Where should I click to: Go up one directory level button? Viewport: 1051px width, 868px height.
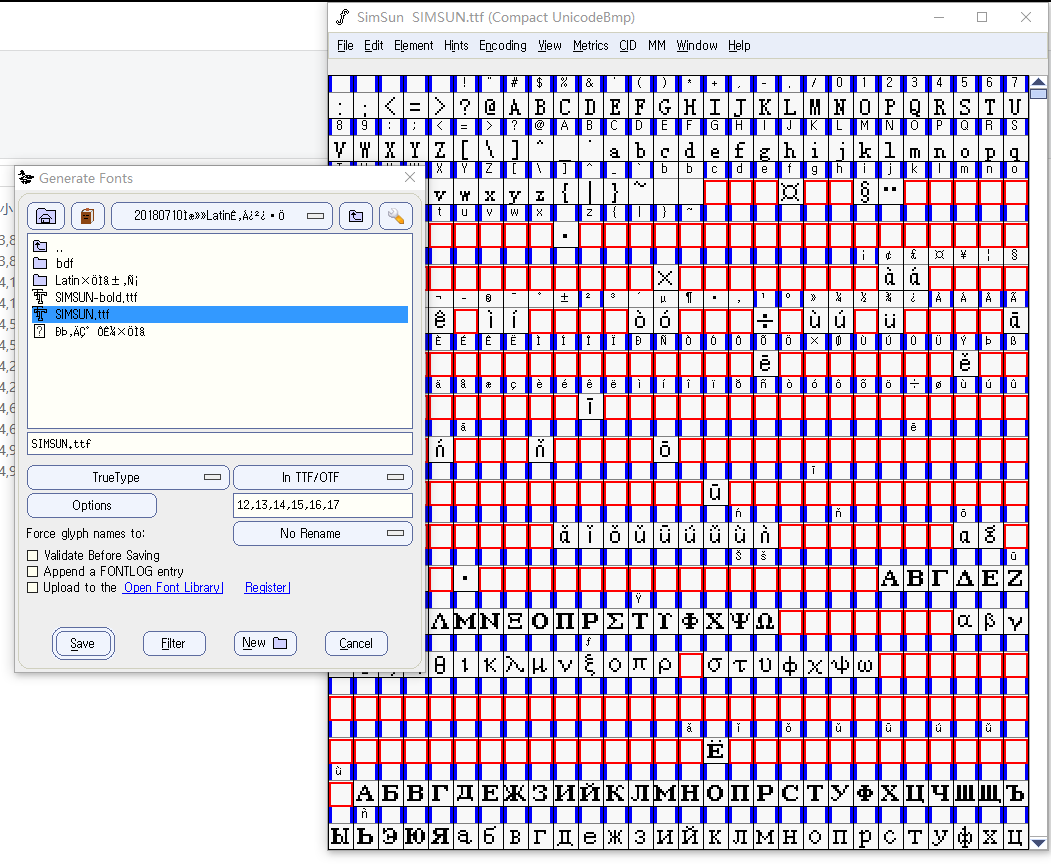355,216
